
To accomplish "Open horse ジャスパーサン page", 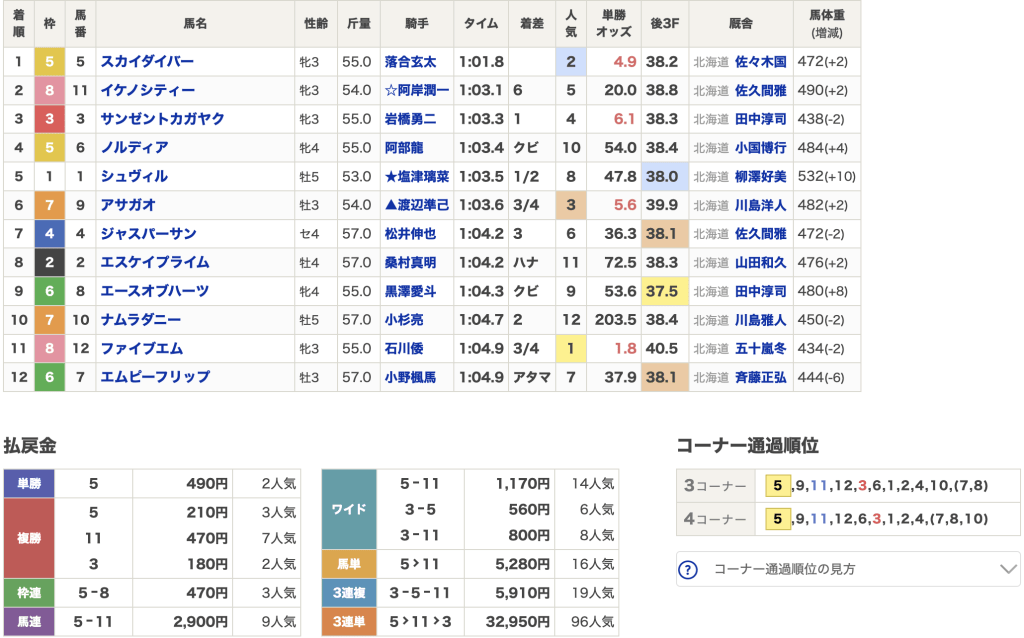I will (148, 234).
